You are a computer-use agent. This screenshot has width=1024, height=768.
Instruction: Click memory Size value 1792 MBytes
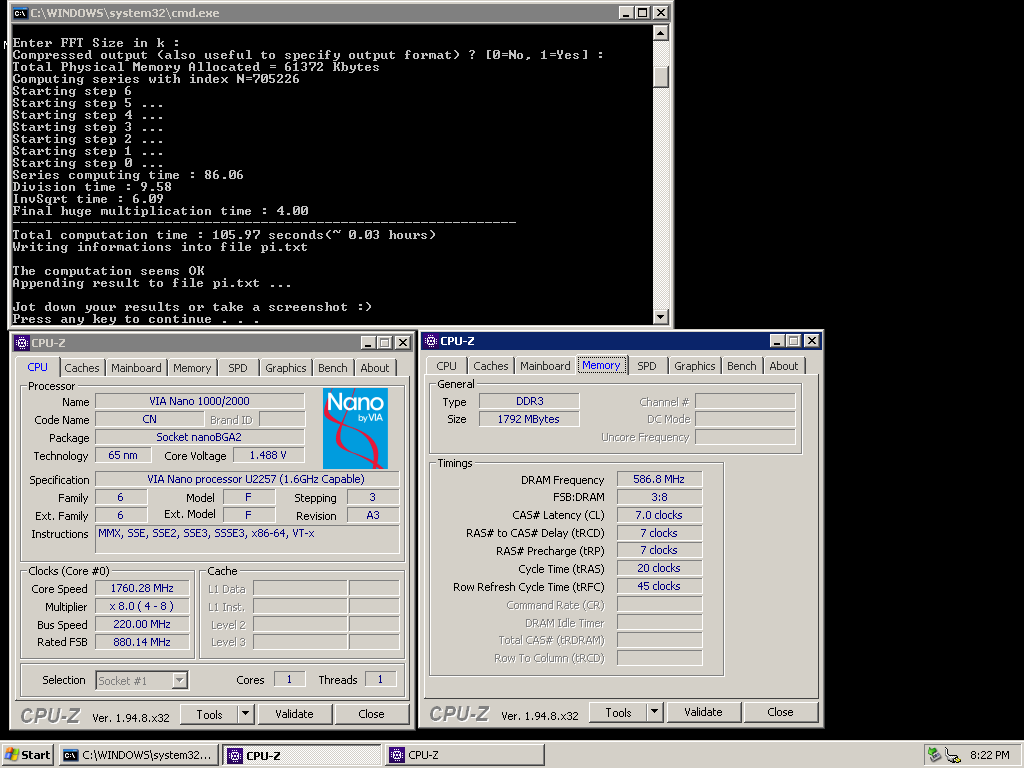click(x=529, y=419)
